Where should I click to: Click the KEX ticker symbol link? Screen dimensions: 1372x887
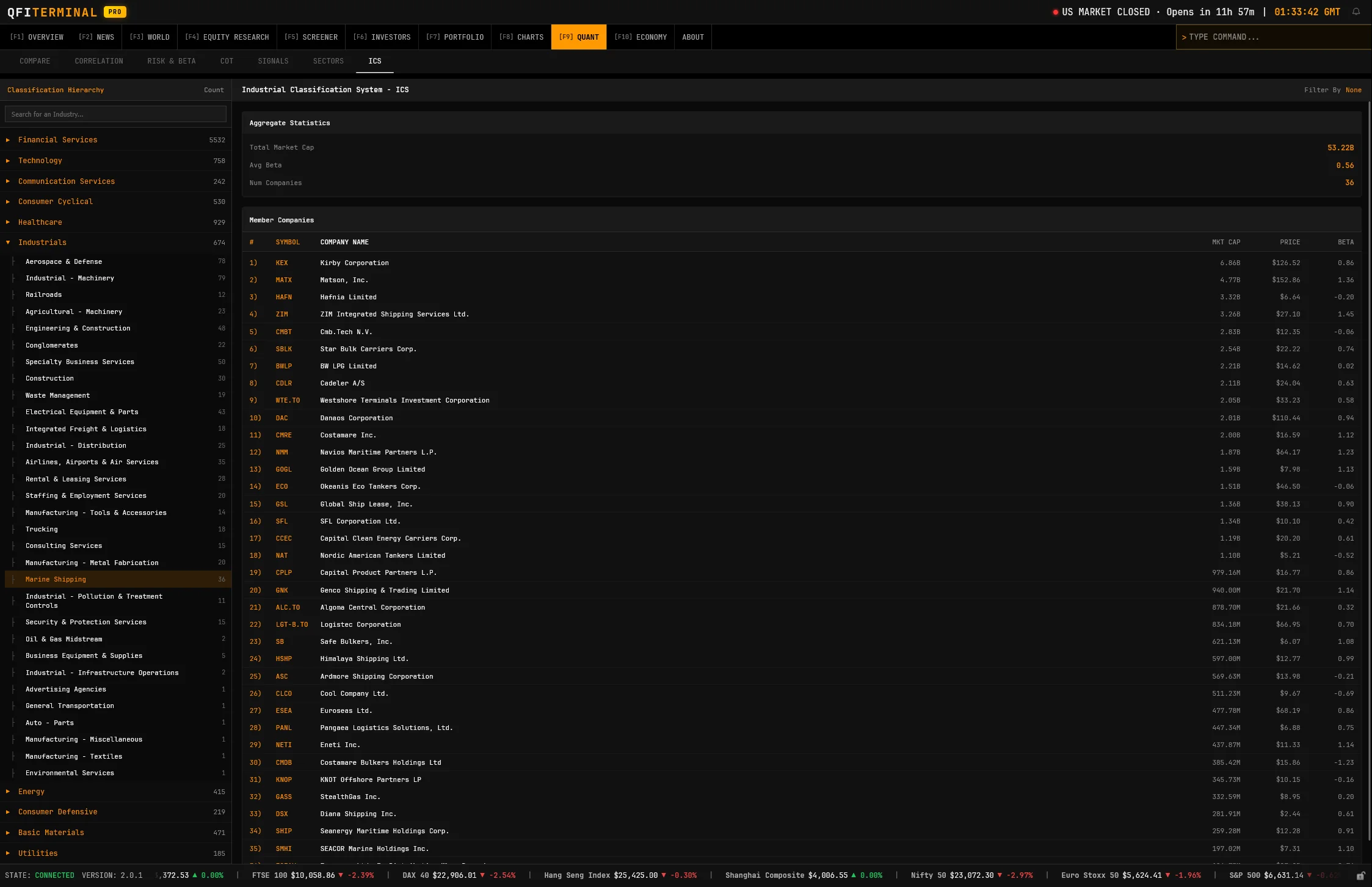click(281, 263)
